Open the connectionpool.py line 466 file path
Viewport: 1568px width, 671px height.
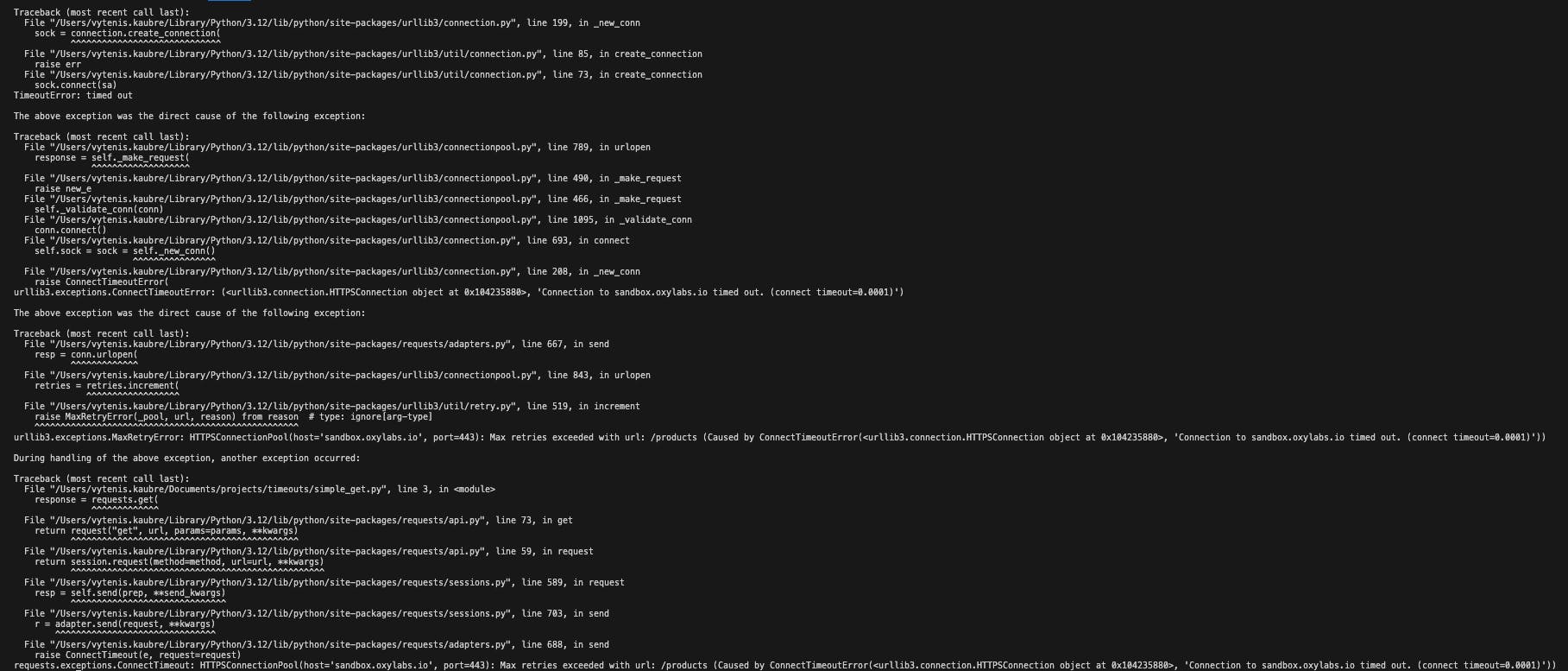coord(294,199)
